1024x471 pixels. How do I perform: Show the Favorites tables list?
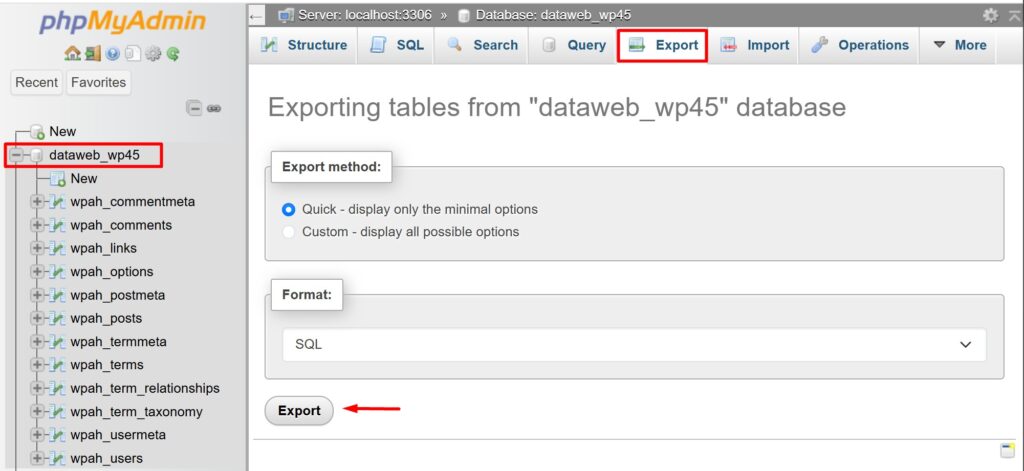click(99, 83)
